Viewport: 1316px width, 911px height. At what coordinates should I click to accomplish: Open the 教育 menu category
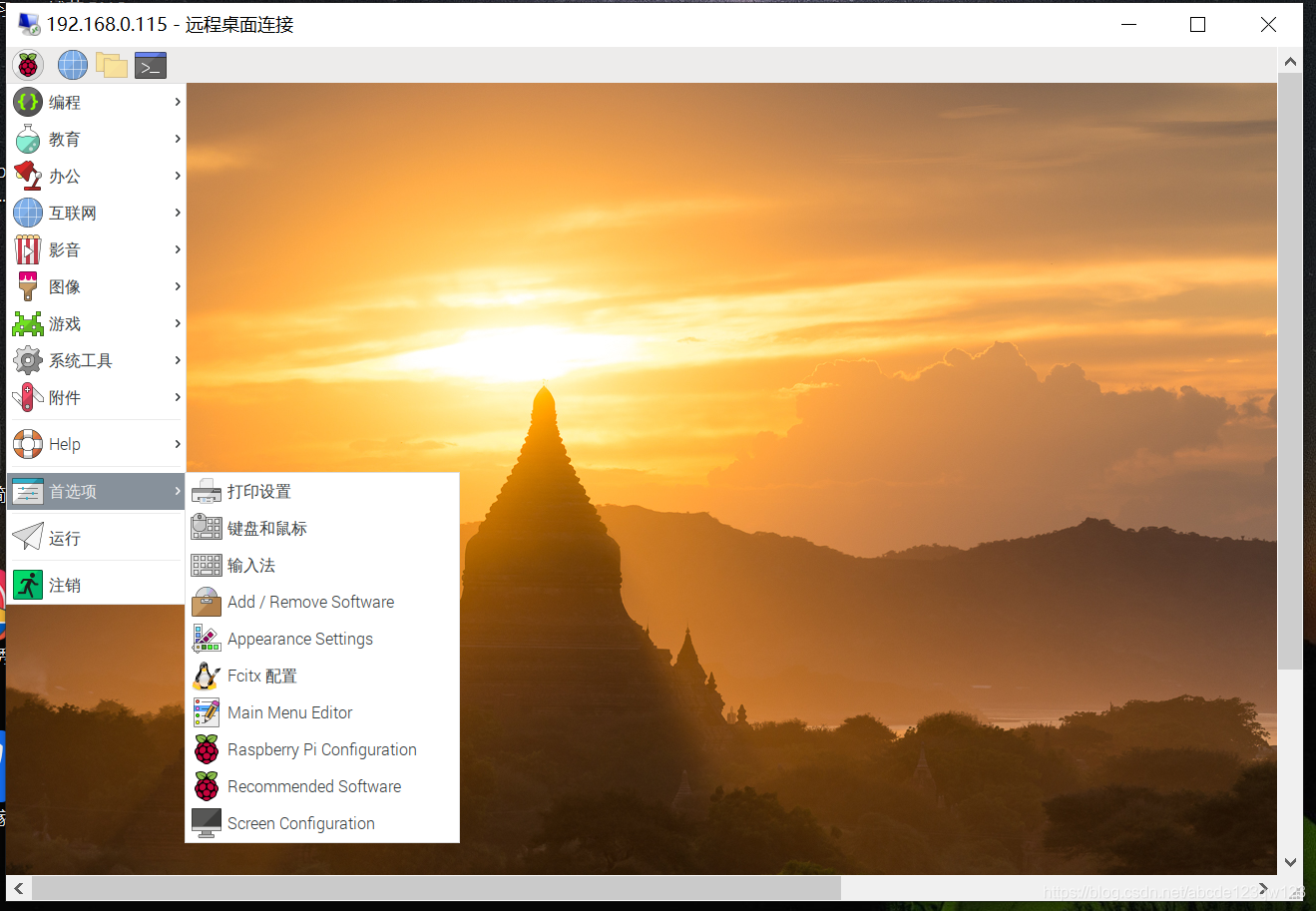pos(97,139)
